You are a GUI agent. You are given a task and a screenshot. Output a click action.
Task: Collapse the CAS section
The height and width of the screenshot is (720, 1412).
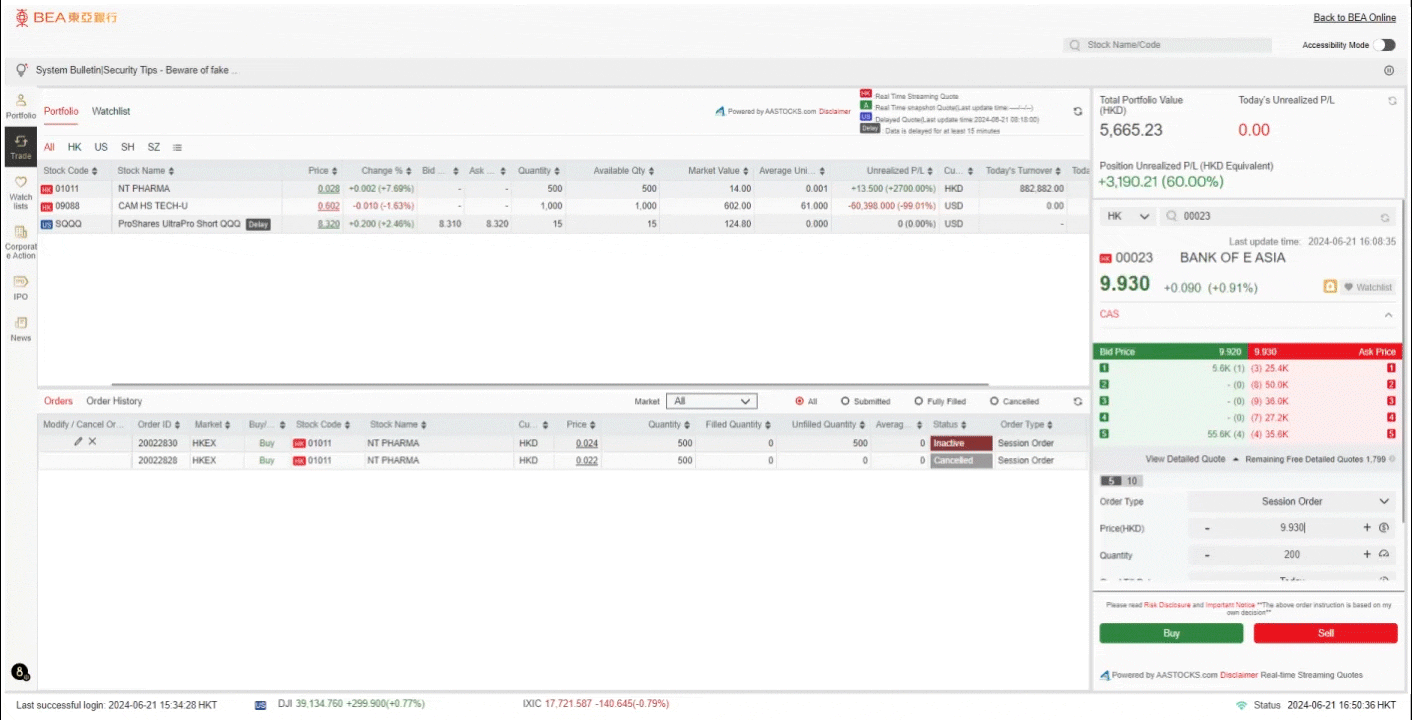pyautogui.click(x=1389, y=315)
